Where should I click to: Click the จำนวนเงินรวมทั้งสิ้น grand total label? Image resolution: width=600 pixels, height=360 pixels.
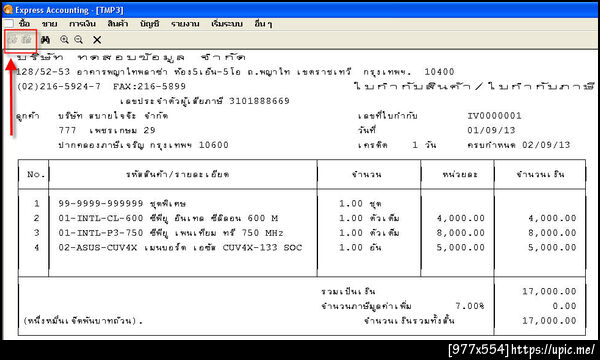click(409, 321)
